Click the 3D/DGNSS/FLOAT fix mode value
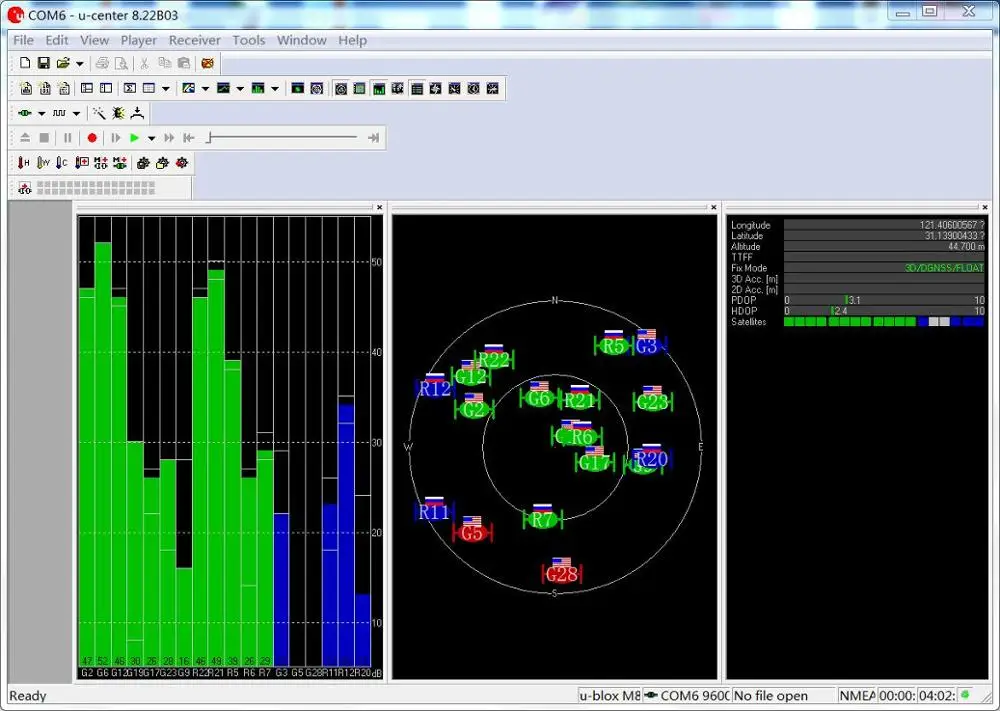Image resolution: width=1000 pixels, height=711 pixels. tap(945, 268)
